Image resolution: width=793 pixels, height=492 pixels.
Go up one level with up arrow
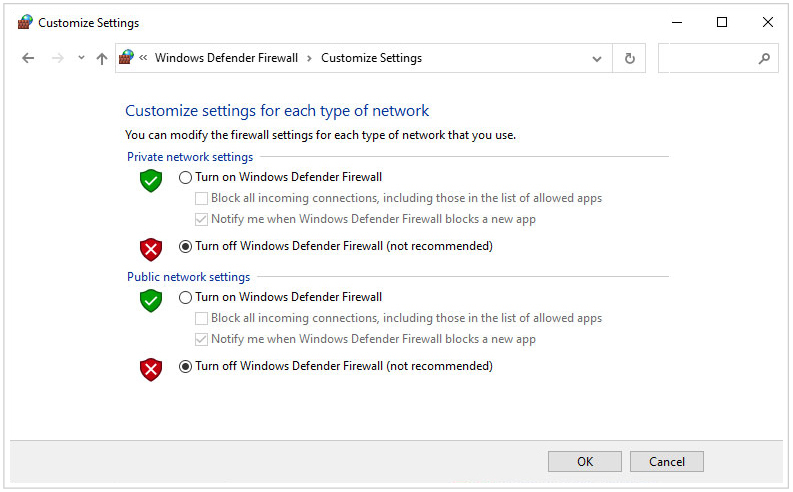coord(102,59)
